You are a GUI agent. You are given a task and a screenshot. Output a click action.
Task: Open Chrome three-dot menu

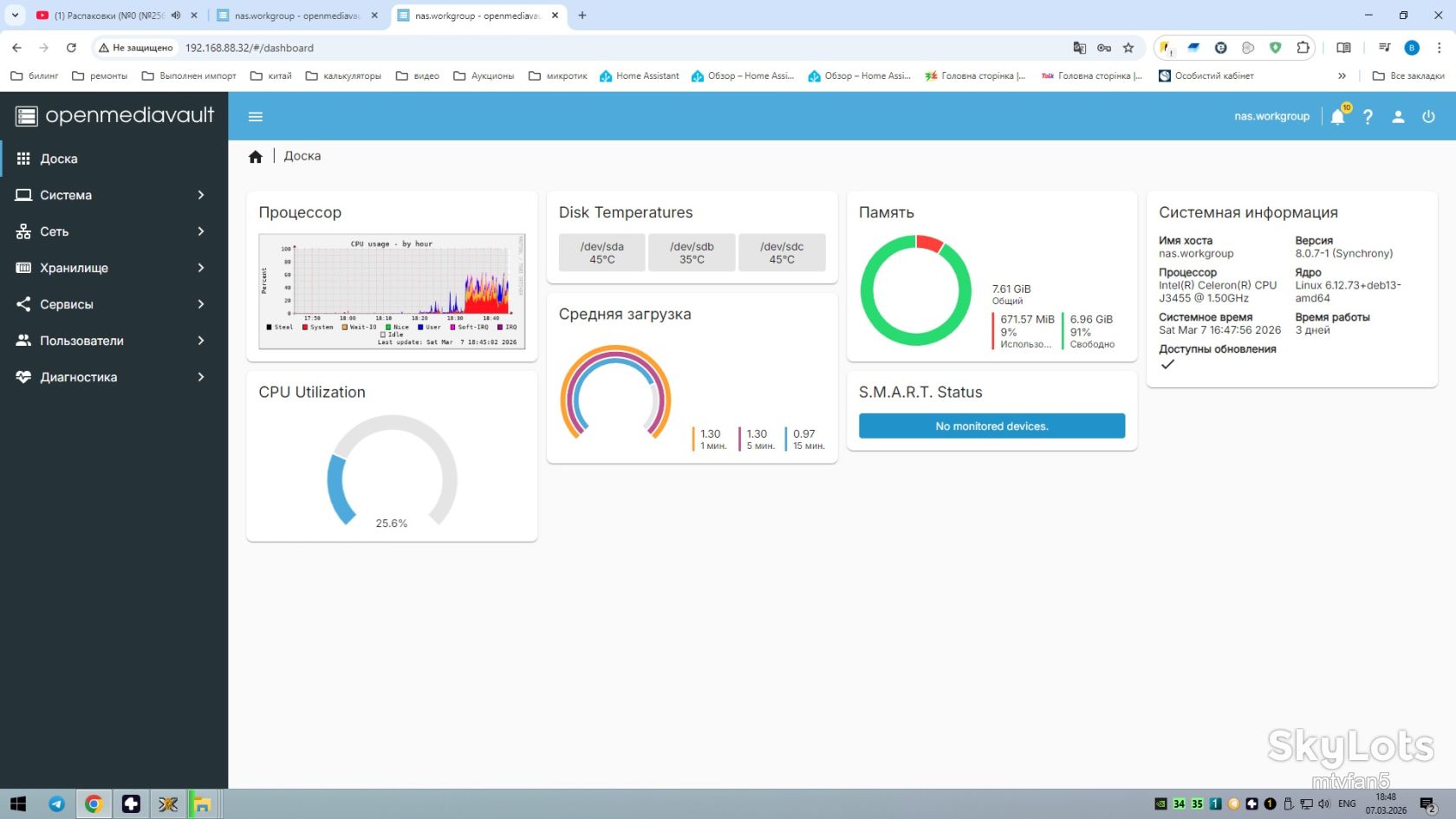1439,48
